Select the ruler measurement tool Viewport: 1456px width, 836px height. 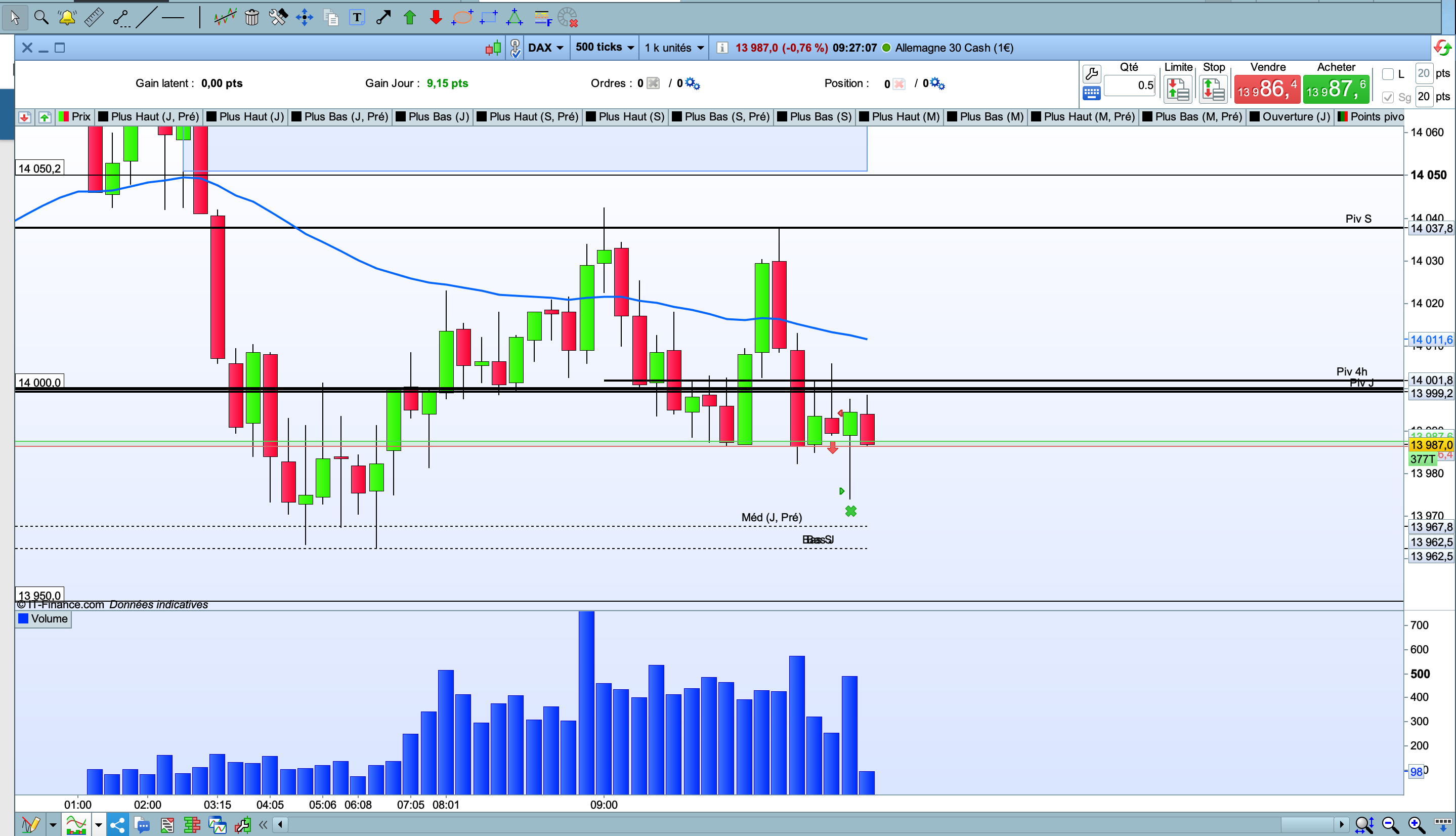(94, 17)
